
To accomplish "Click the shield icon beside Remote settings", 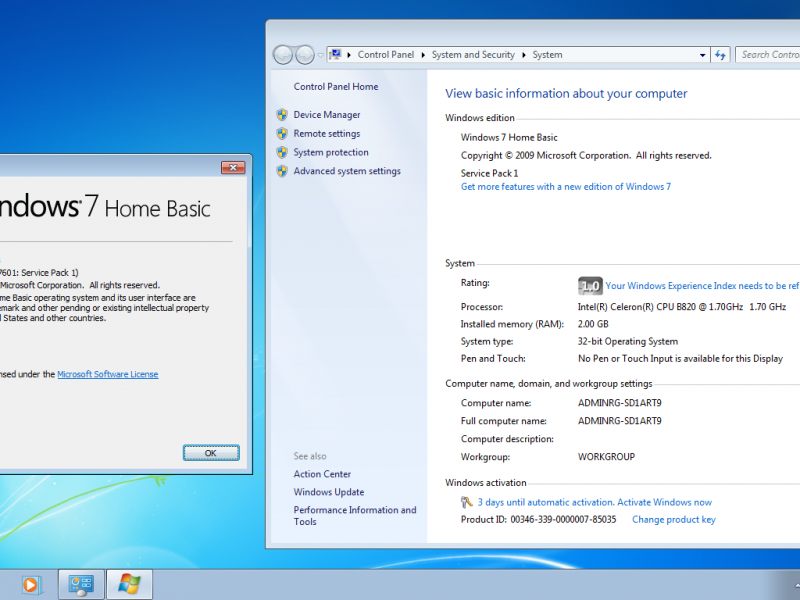I will click(282, 134).
